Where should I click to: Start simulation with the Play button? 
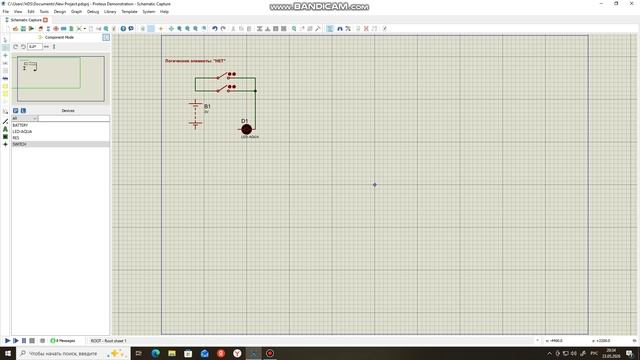coord(7,340)
